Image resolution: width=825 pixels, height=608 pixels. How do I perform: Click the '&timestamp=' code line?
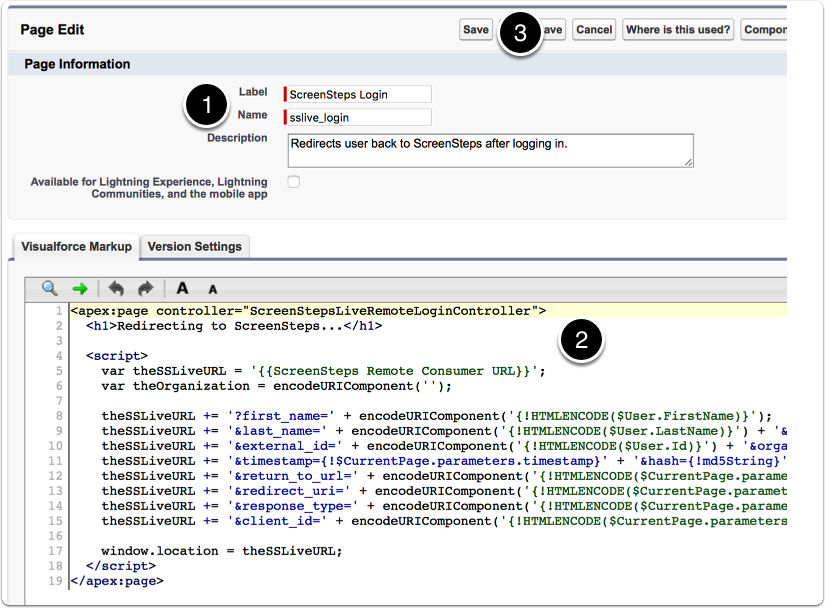[x=444, y=461]
